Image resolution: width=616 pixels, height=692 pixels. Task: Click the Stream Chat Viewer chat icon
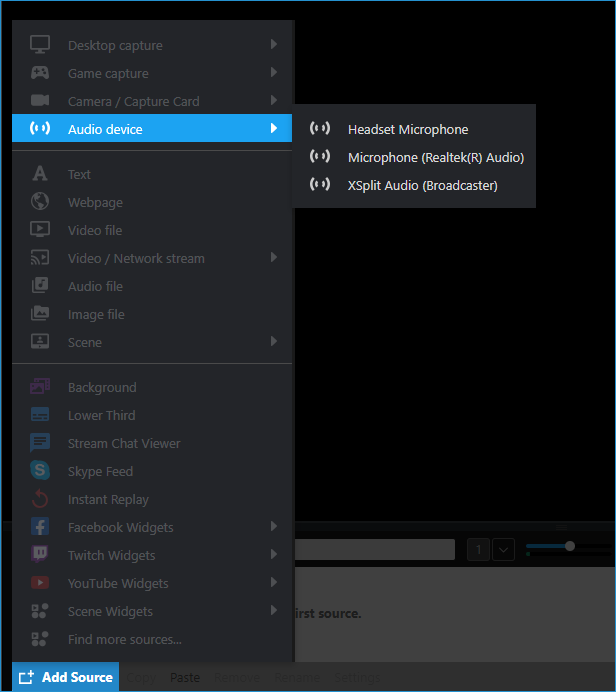tap(40, 443)
